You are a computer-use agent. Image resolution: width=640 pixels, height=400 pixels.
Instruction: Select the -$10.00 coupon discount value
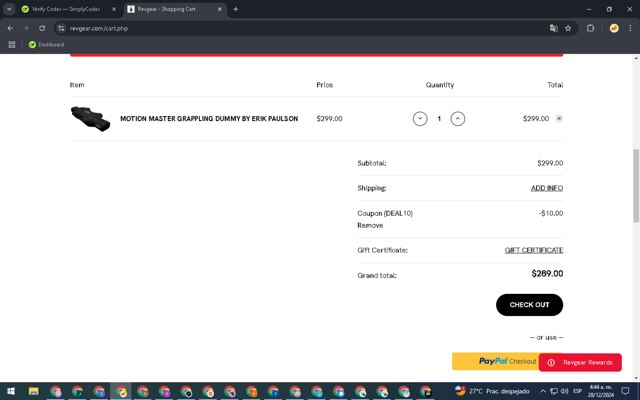point(551,213)
